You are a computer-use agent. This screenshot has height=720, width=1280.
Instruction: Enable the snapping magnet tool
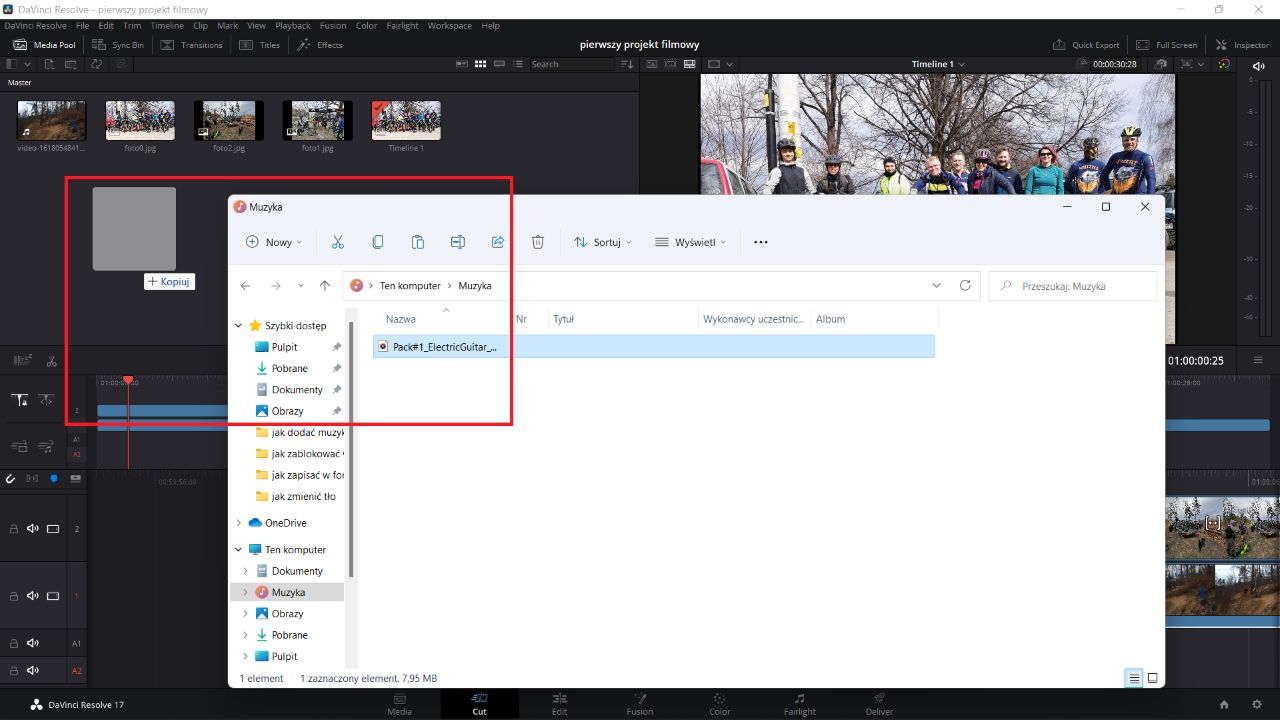coord(11,479)
